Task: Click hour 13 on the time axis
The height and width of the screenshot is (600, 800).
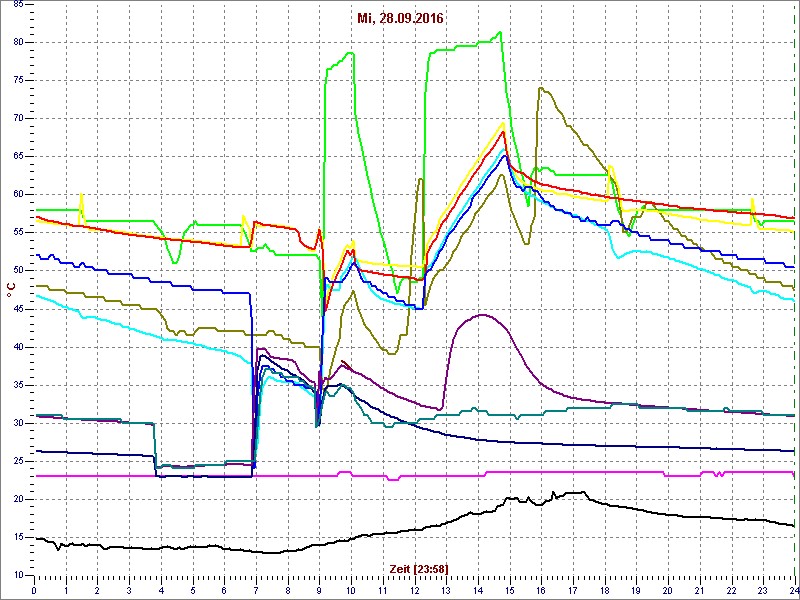Action: click(x=446, y=591)
